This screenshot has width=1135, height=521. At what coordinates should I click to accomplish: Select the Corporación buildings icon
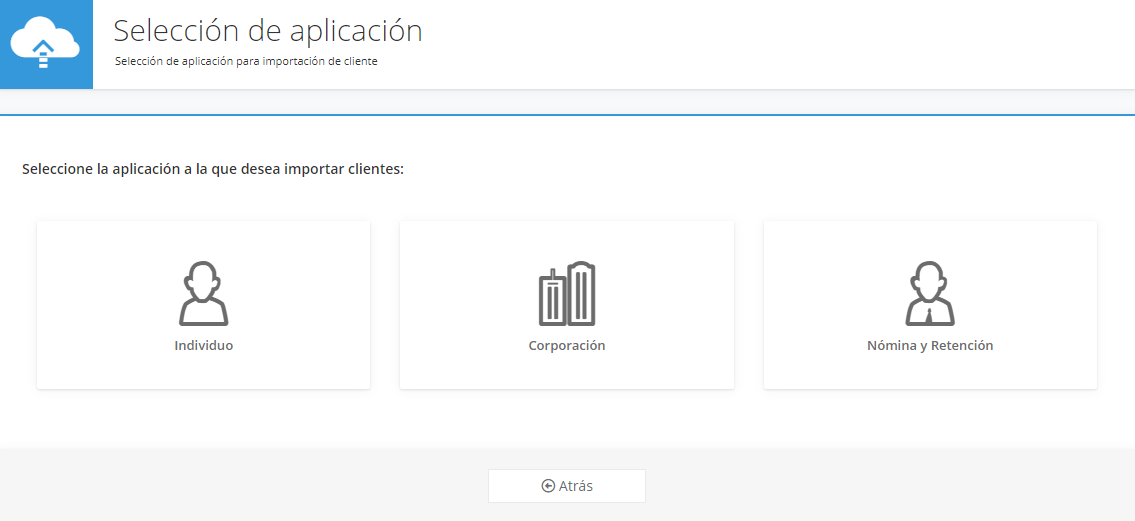point(567,293)
